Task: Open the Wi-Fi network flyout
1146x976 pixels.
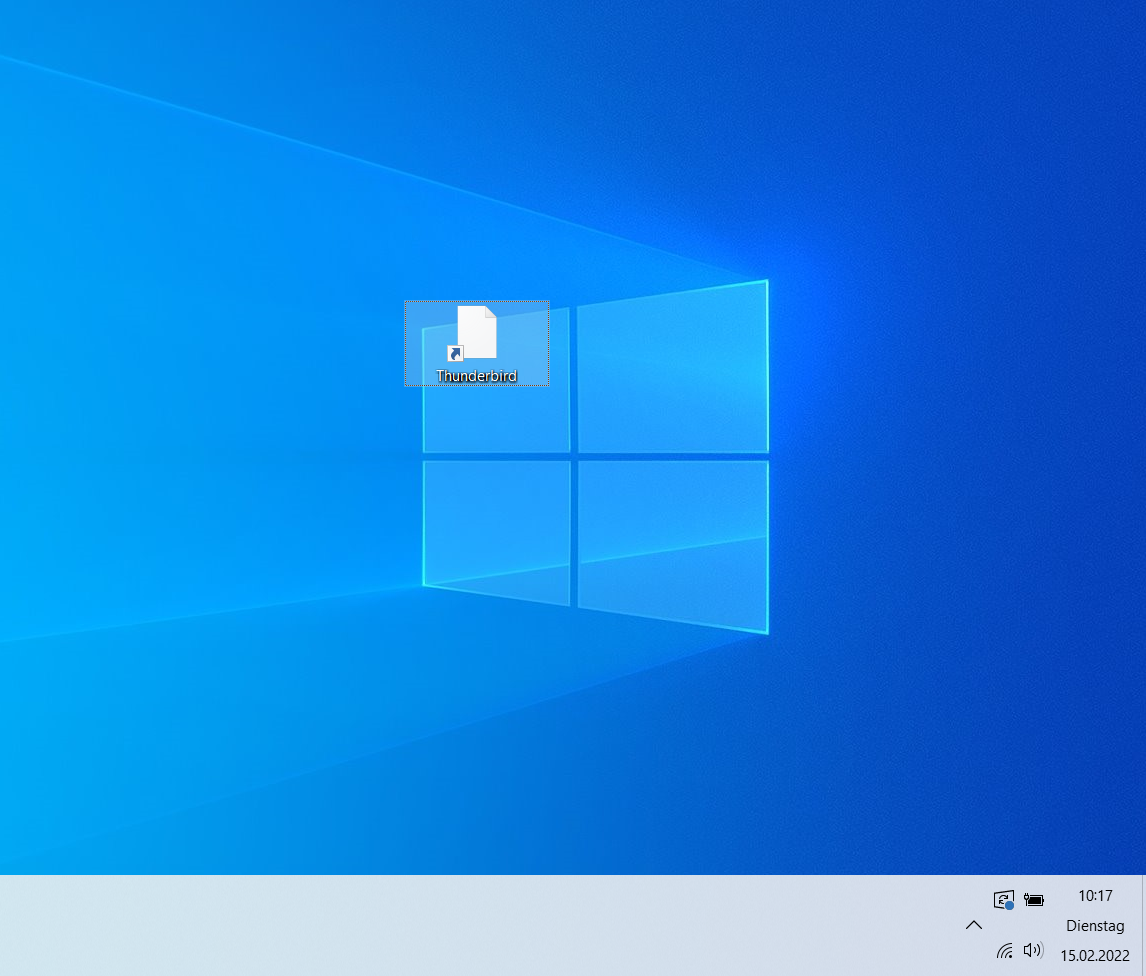Action: [x=1004, y=950]
